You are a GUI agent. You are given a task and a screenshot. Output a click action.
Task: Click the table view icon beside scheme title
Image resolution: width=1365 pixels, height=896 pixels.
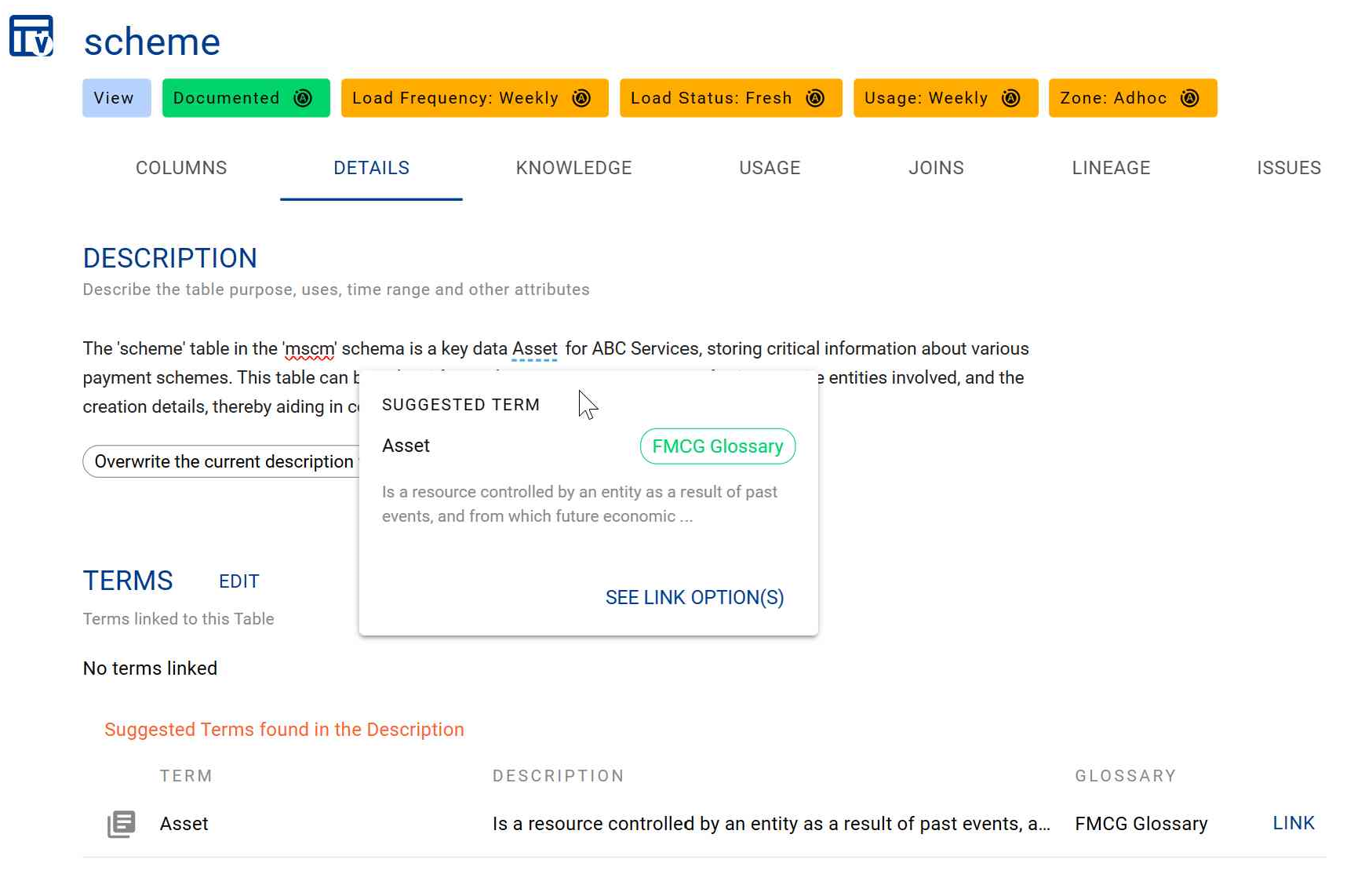[x=31, y=37]
